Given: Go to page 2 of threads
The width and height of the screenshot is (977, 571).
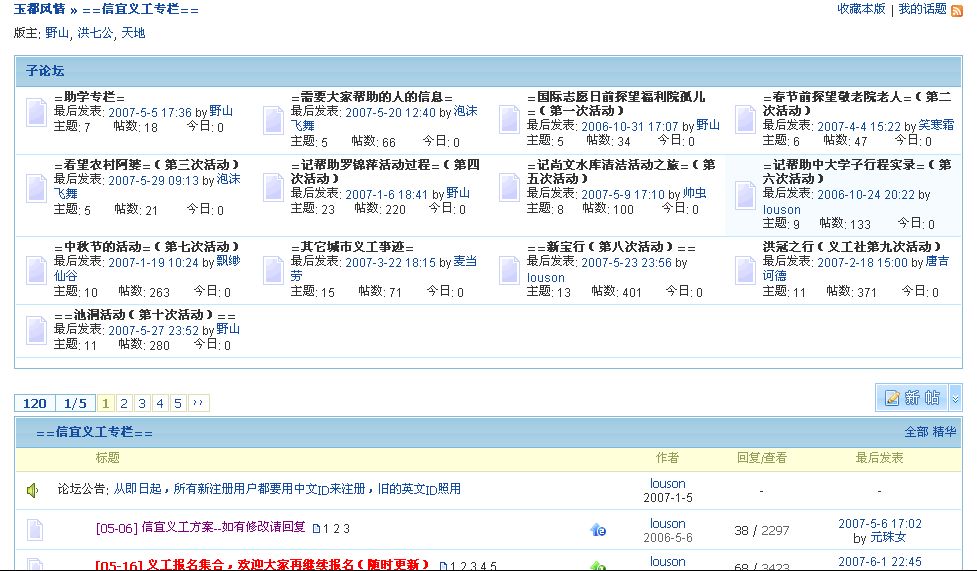Looking at the screenshot, I should (123, 403).
